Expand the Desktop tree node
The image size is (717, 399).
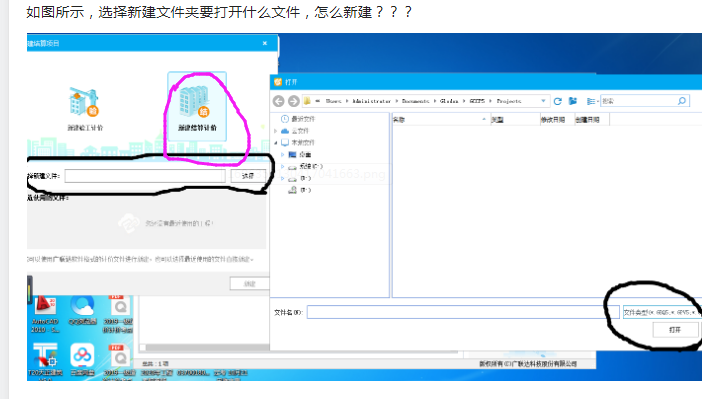click(x=283, y=154)
